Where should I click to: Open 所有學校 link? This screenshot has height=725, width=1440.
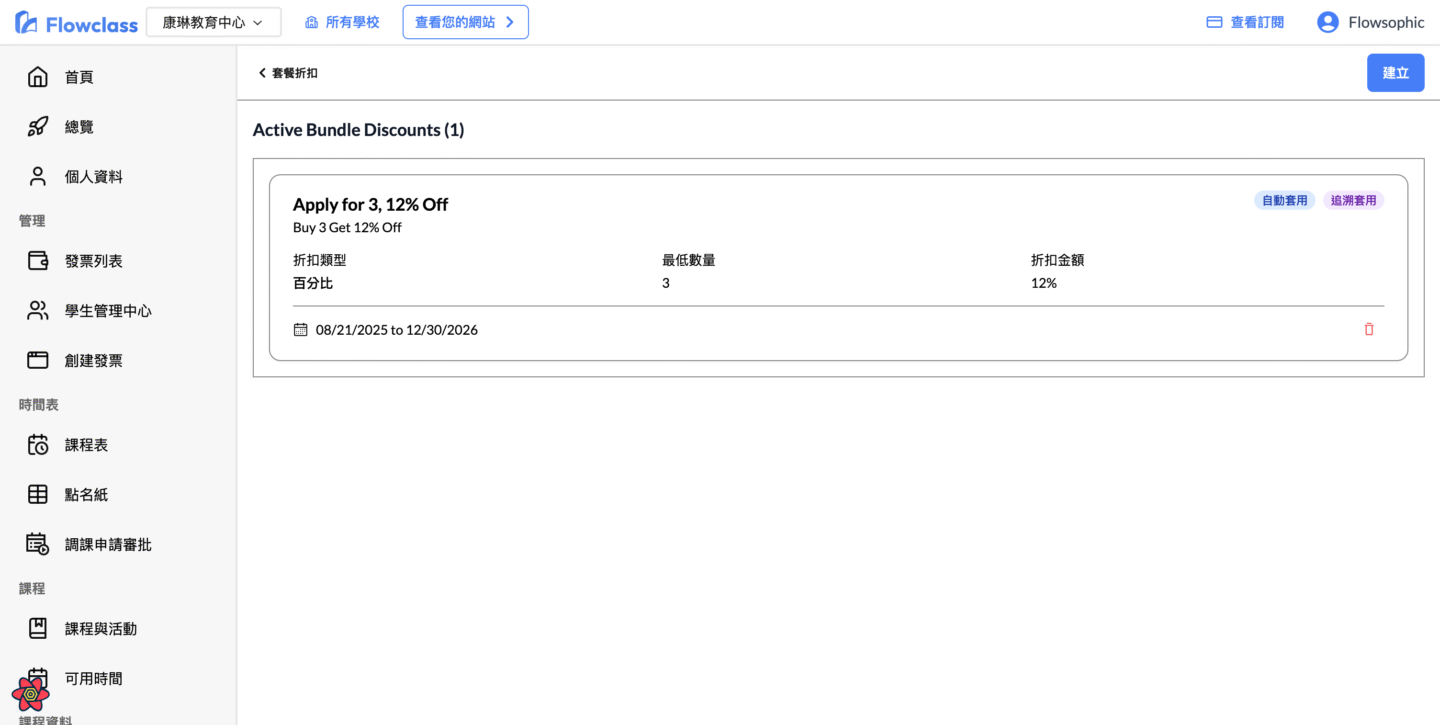tap(342, 22)
